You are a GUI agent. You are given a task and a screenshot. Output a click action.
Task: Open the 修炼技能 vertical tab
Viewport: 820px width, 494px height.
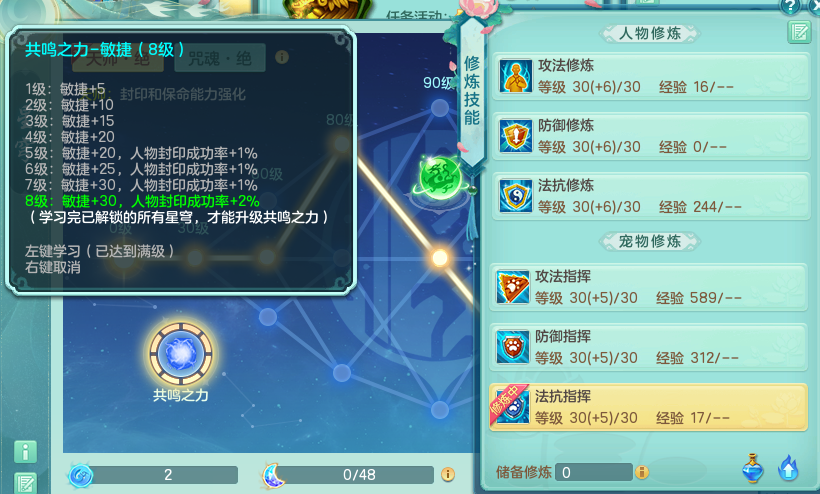(x=472, y=91)
